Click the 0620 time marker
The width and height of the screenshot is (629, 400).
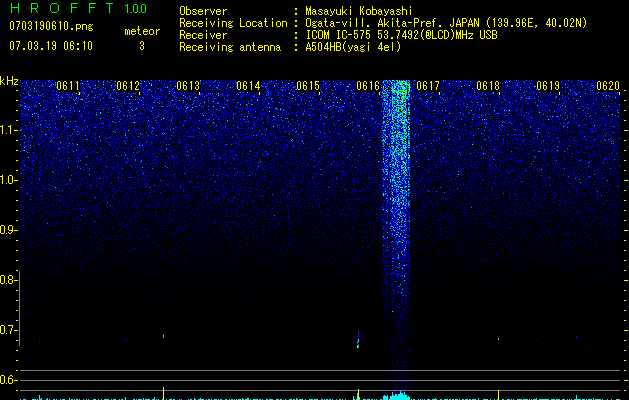608,86
